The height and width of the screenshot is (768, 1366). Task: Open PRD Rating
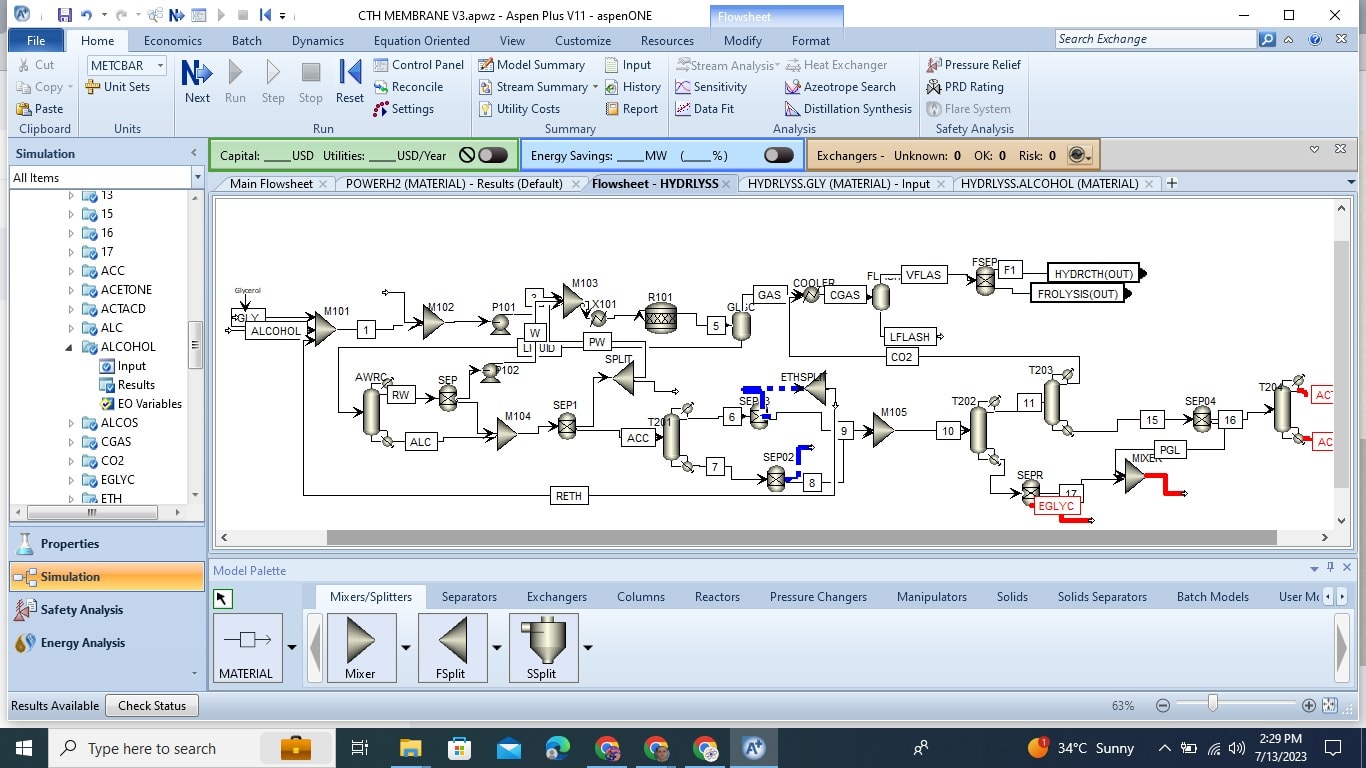965,87
